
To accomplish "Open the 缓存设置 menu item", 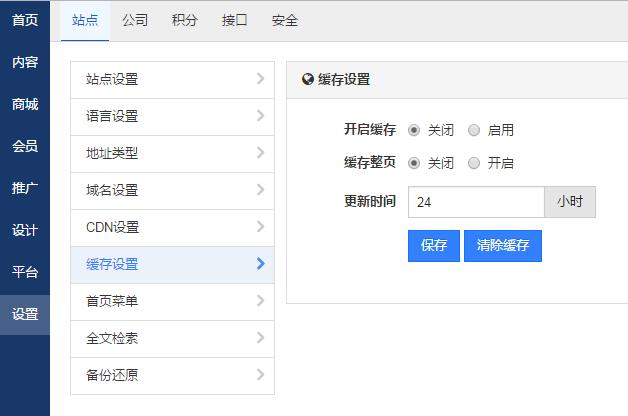I will tap(173, 265).
